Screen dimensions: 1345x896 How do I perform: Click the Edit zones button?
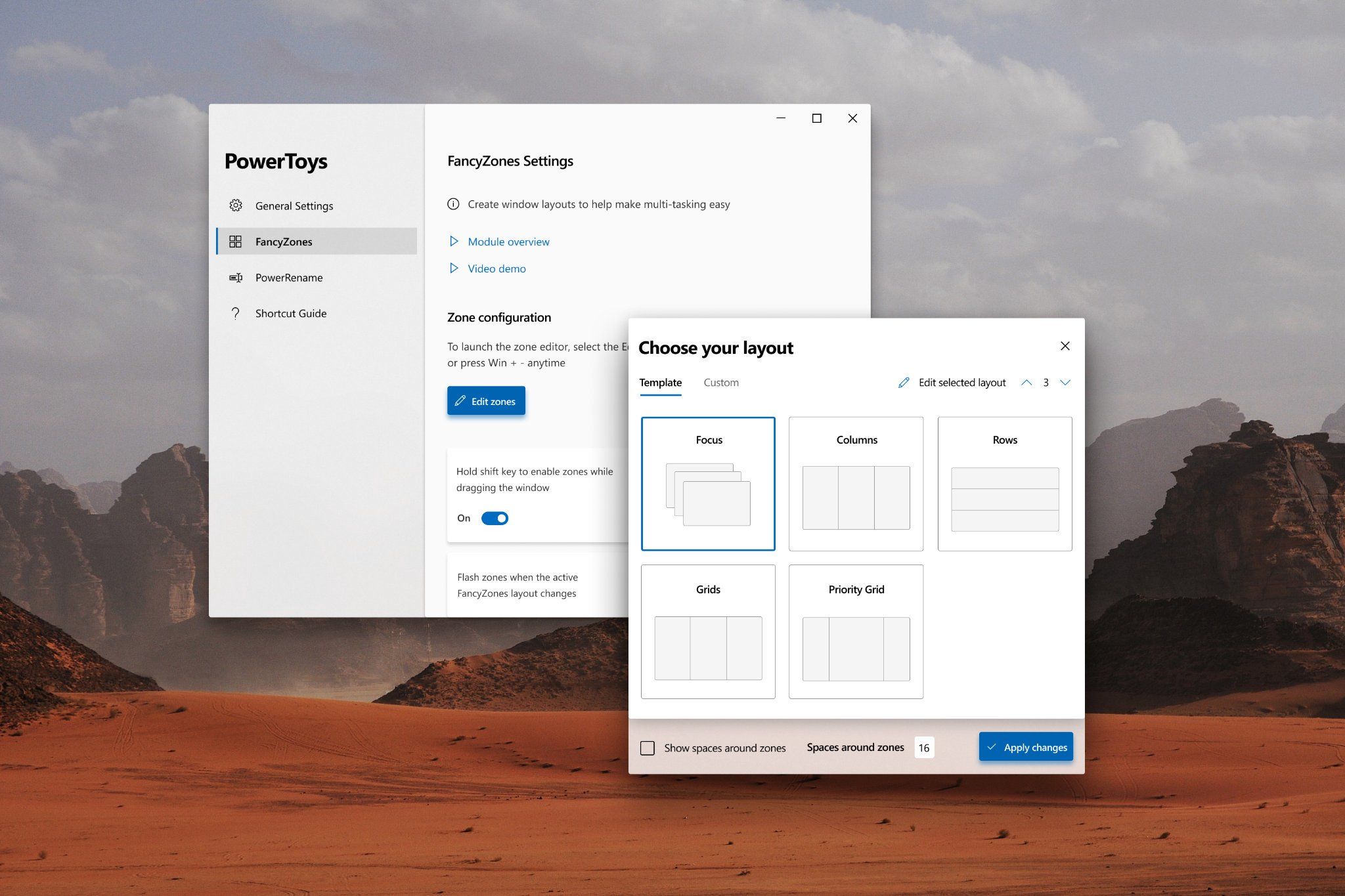pyautogui.click(x=486, y=401)
